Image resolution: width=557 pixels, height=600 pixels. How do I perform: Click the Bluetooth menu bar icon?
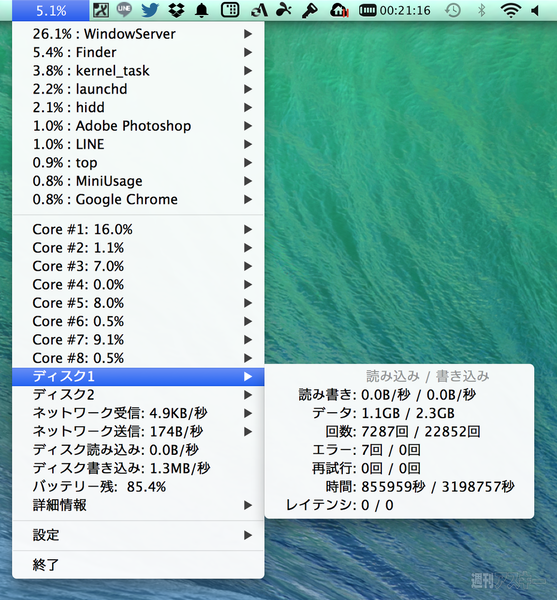pyautogui.click(x=482, y=10)
